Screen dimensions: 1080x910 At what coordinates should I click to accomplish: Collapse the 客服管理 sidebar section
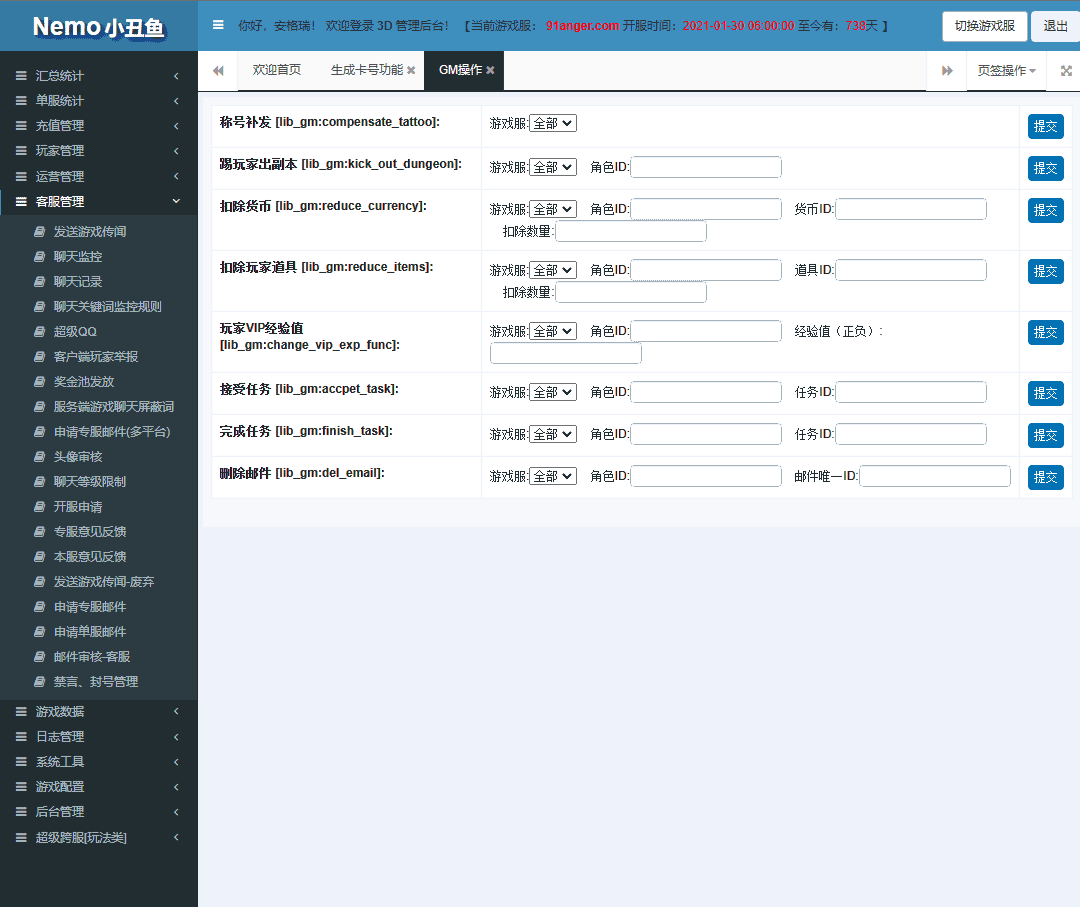(60, 200)
